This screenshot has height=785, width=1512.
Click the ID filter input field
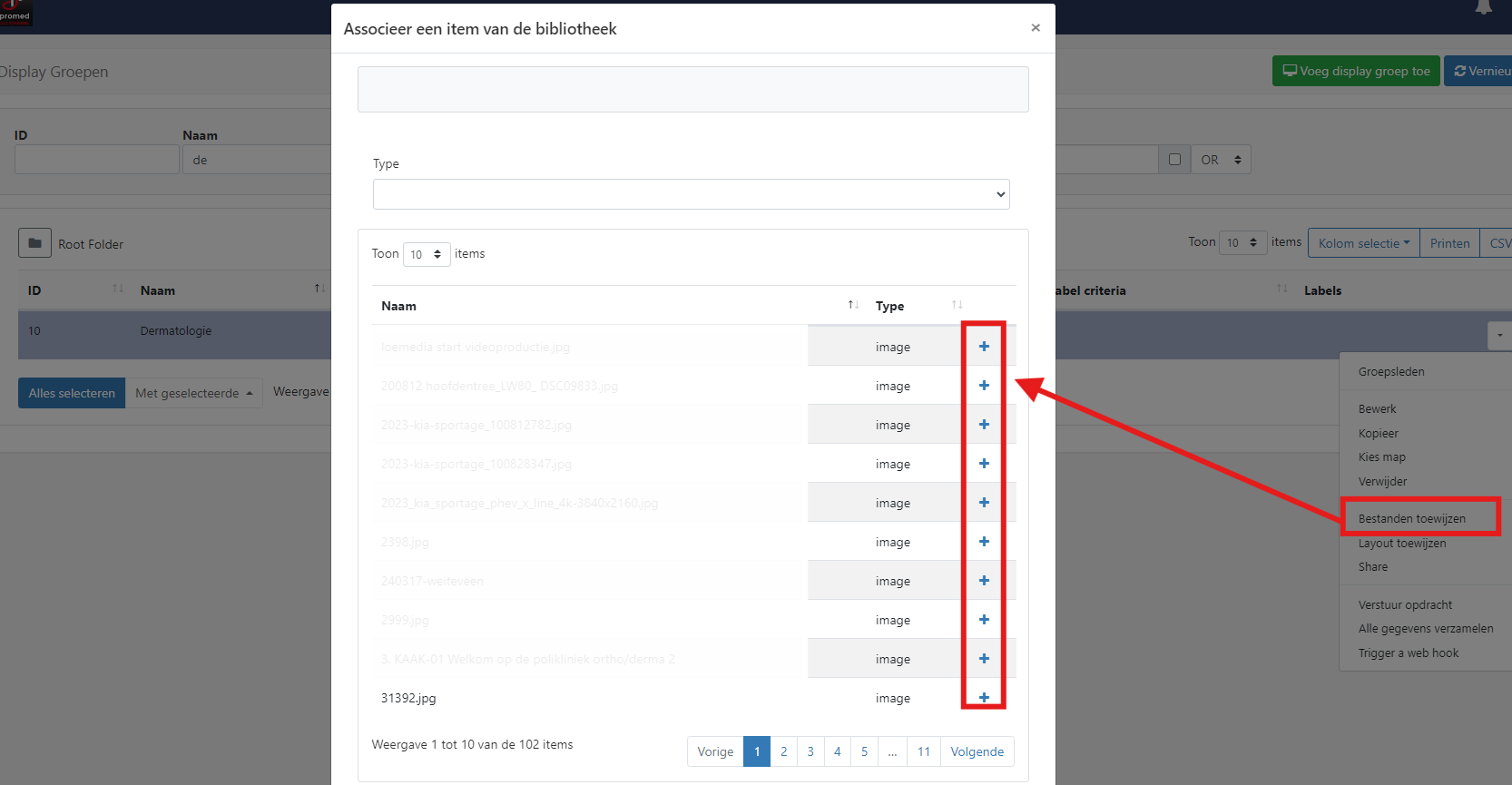click(96, 160)
